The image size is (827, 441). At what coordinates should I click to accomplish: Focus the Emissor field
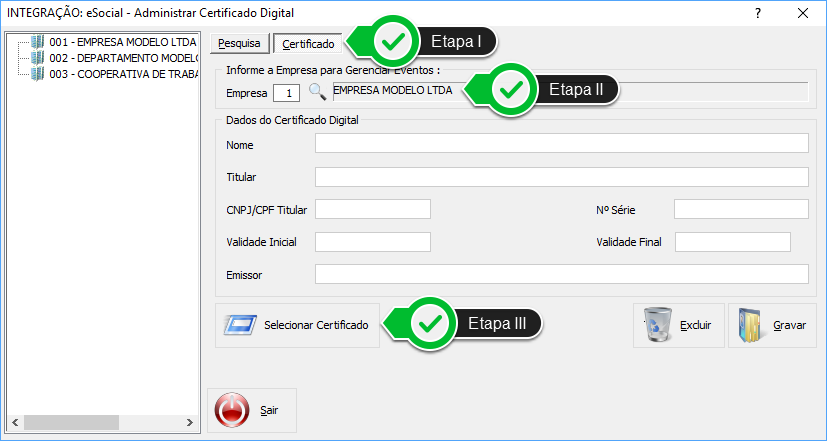pyautogui.click(x=562, y=274)
